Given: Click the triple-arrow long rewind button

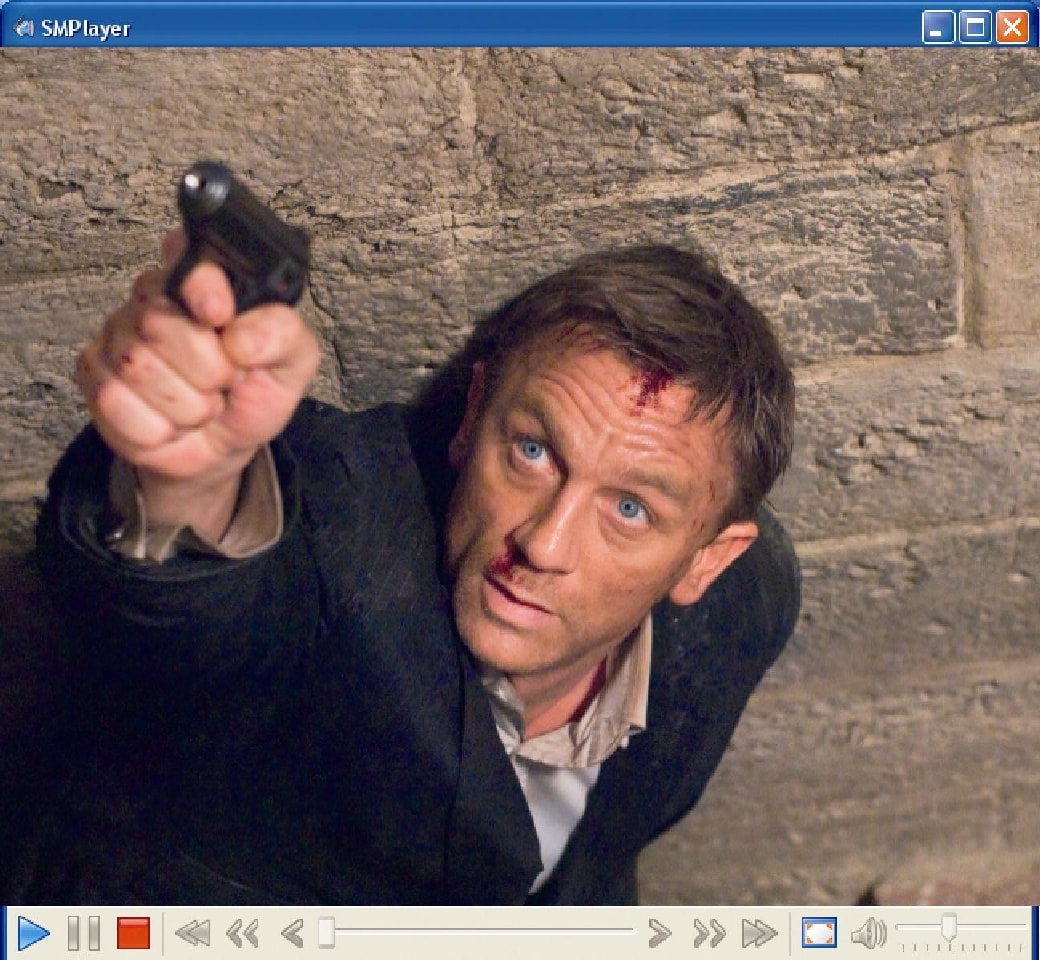Looking at the screenshot, I should 192,934.
